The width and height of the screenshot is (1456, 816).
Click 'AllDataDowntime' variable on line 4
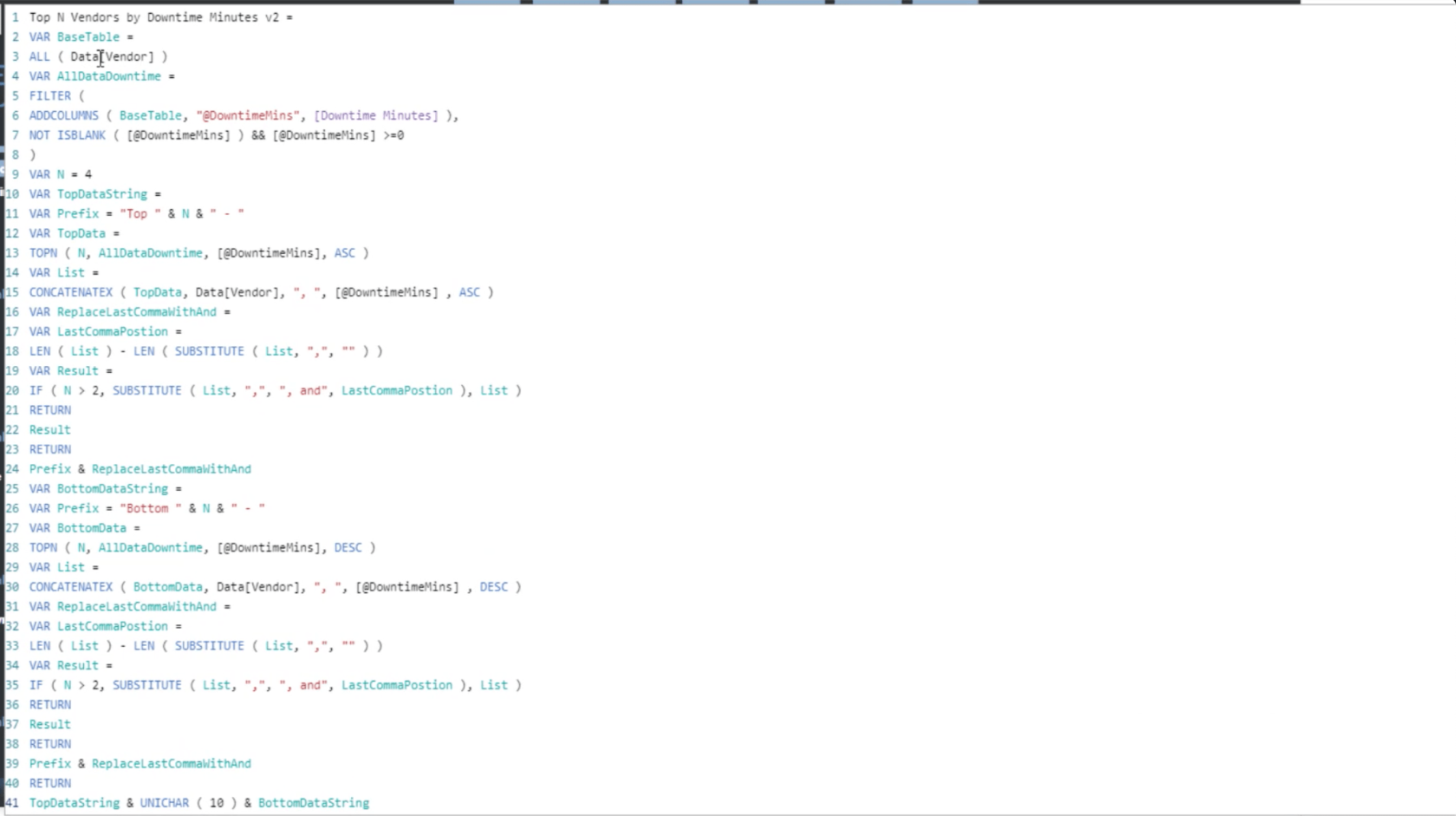(x=109, y=76)
